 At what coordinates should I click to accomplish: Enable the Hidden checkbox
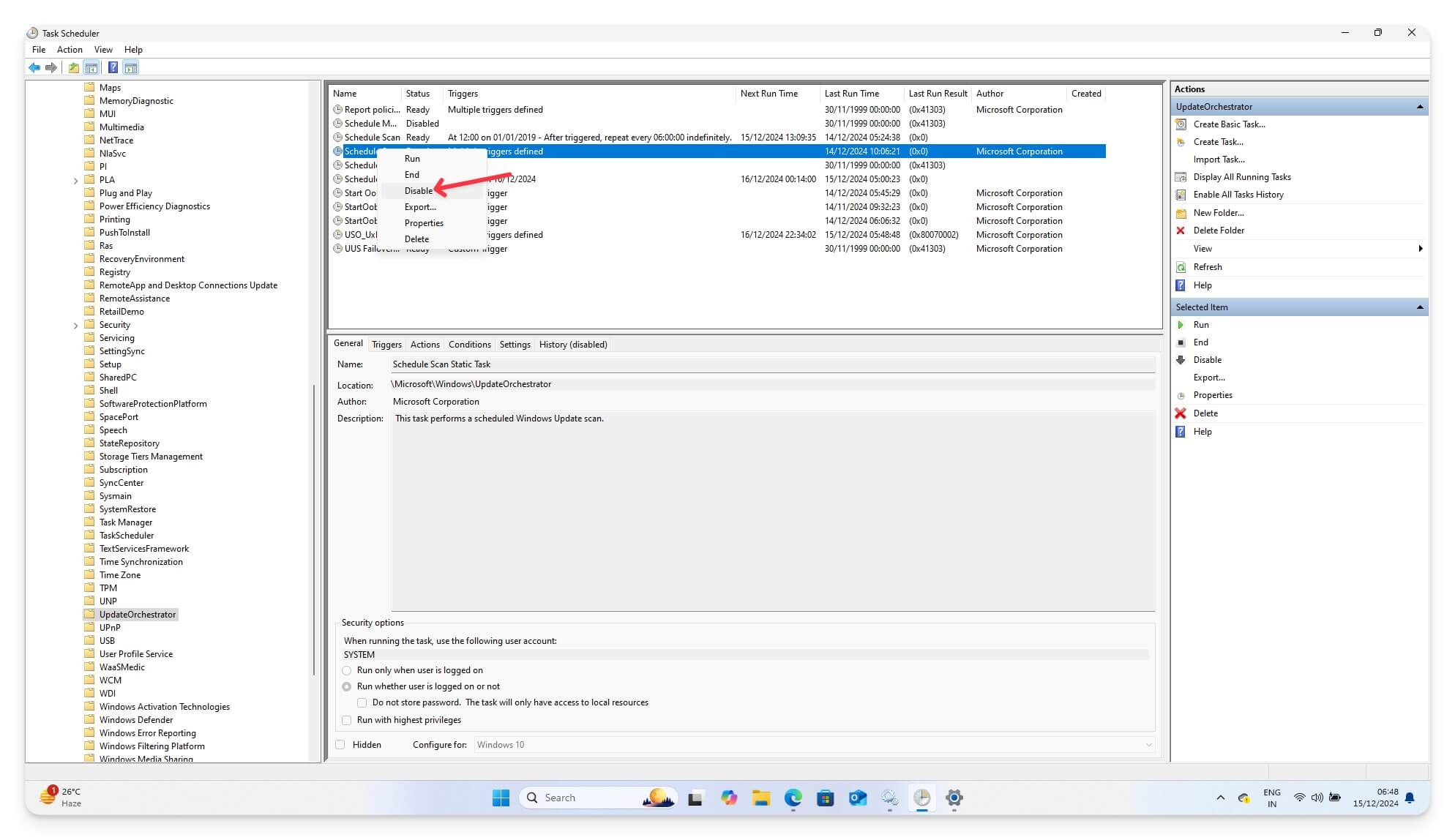pyautogui.click(x=340, y=744)
